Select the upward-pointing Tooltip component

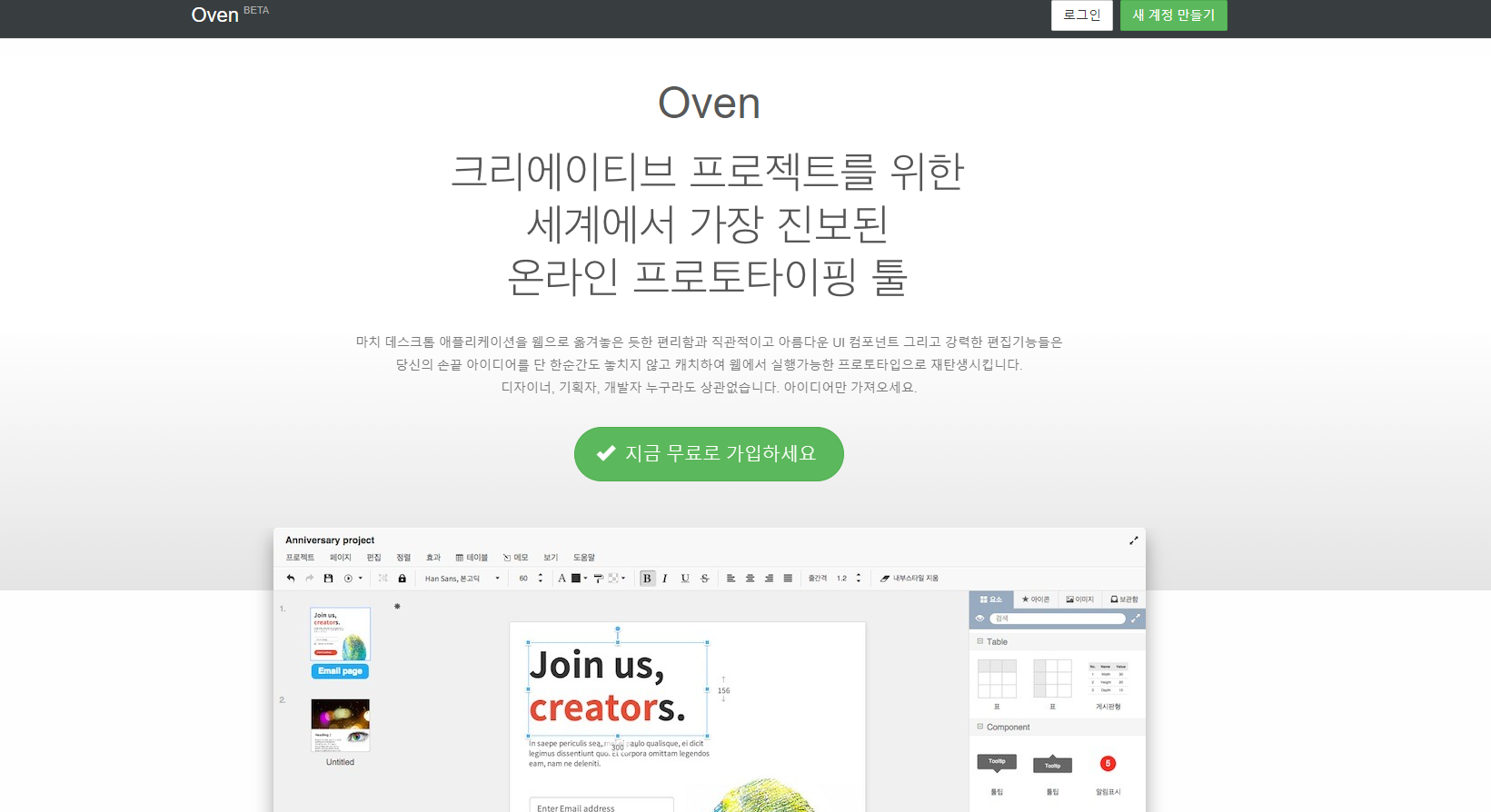click(1052, 764)
